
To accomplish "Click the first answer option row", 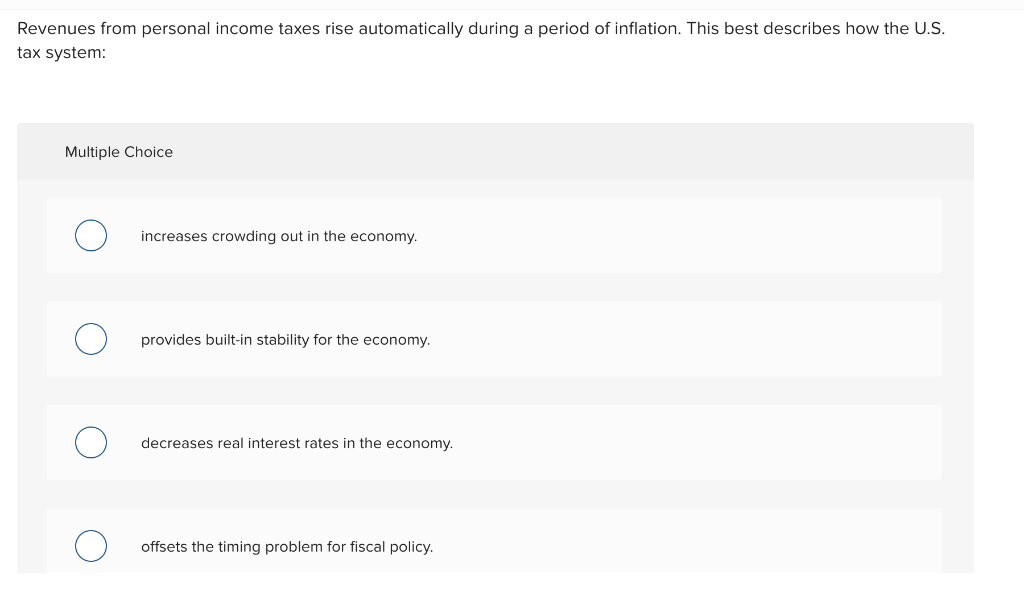I will pyautogui.click(x=495, y=235).
